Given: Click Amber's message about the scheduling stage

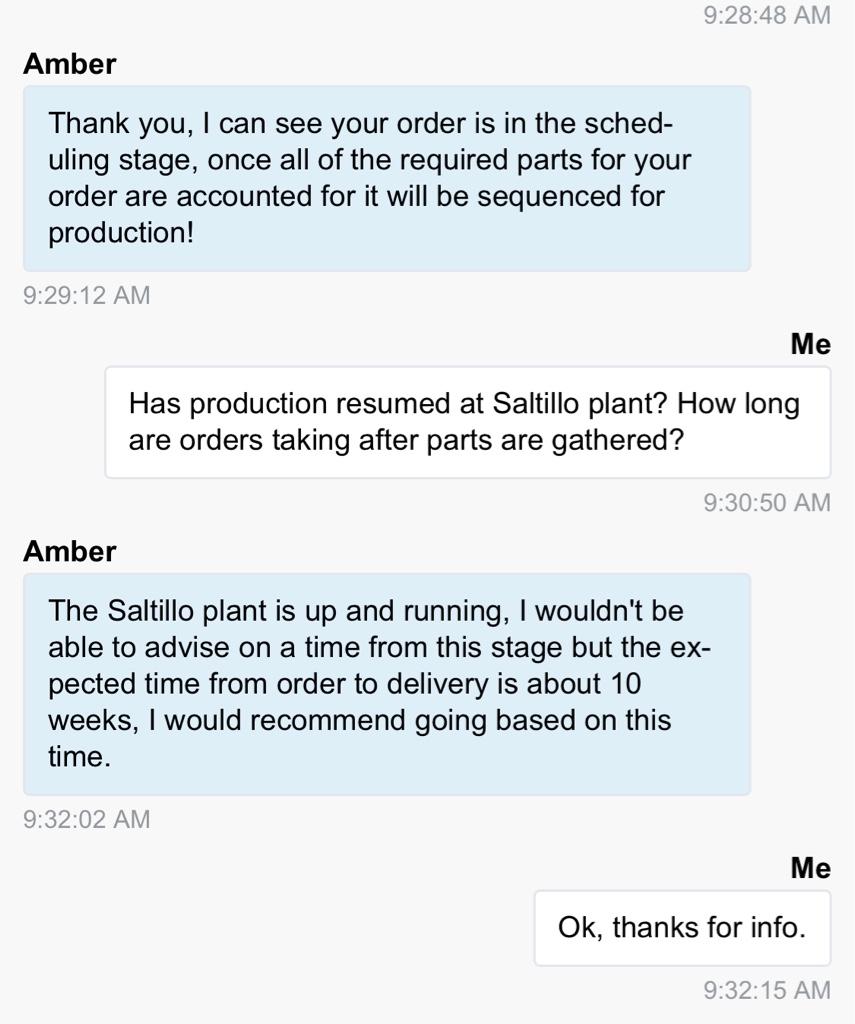Looking at the screenshot, I should (x=386, y=178).
